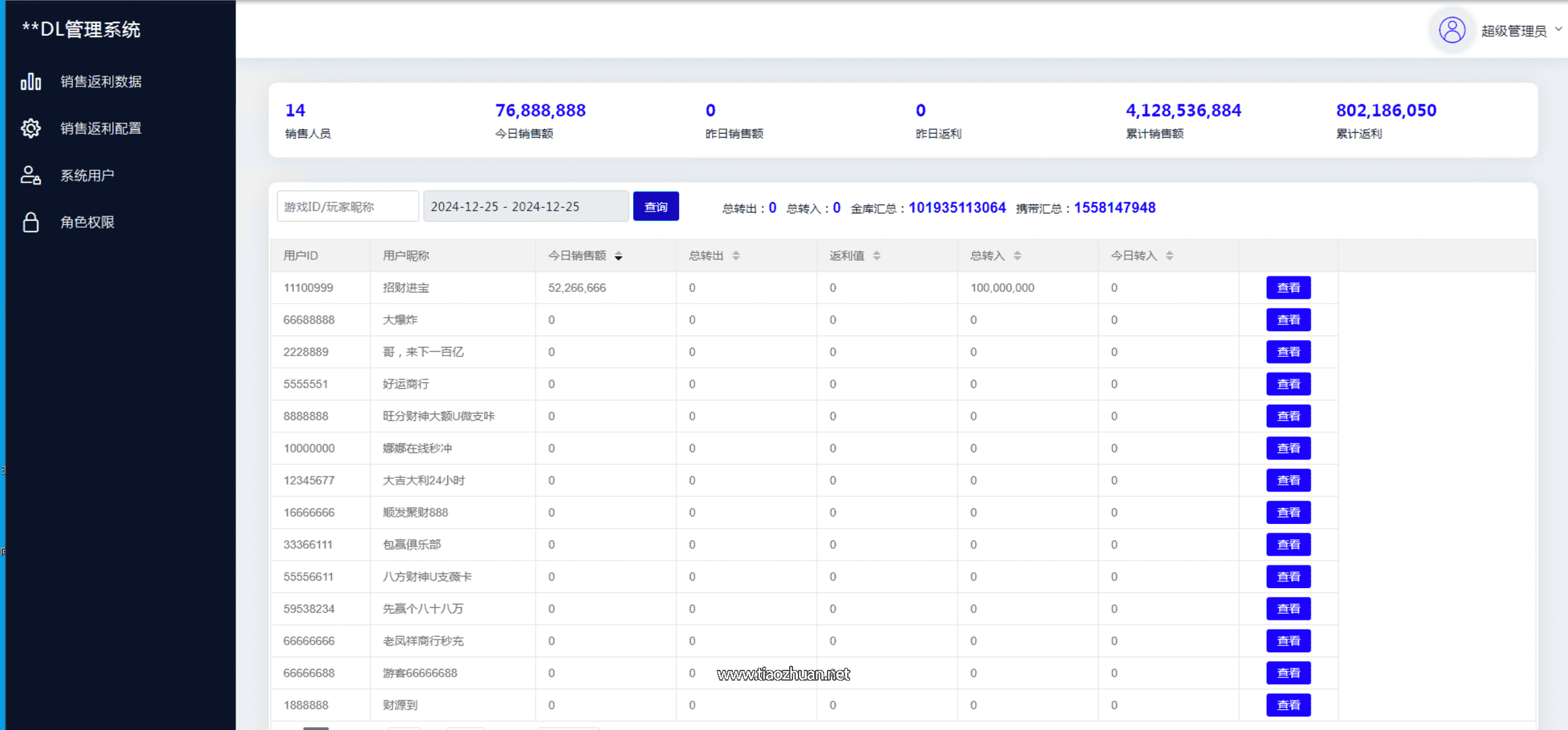Click the bar chart icon for 销售返利数据
This screenshot has width=1568, height=730.
tap(30, 82)
